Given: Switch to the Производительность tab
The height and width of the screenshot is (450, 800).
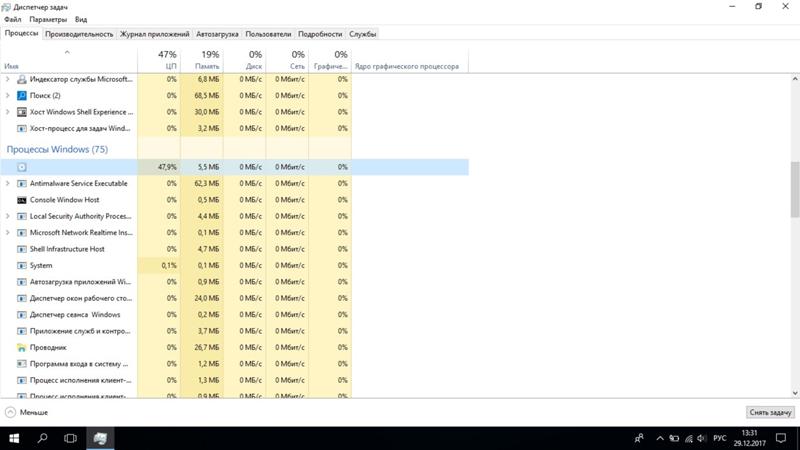Looking at the screenshot, I should click(79, 34).
